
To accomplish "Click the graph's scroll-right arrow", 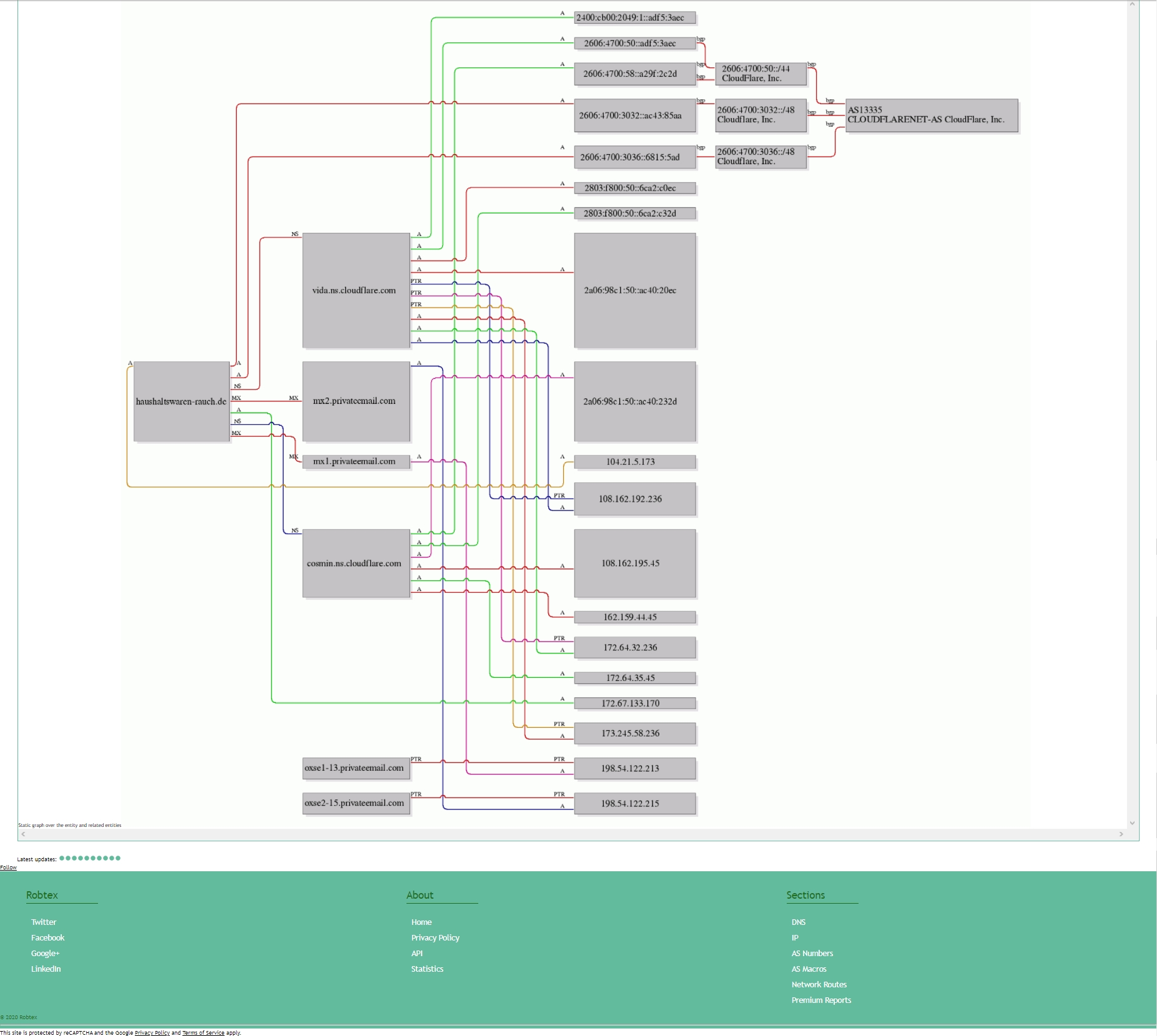I will (x=1121, y=834).
